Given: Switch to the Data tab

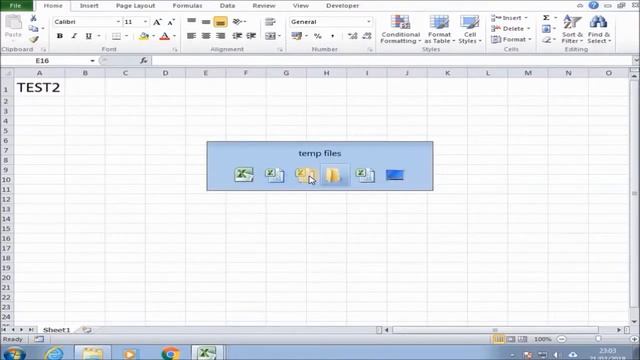Looking at the screenshot, I should tap(227, 6).
